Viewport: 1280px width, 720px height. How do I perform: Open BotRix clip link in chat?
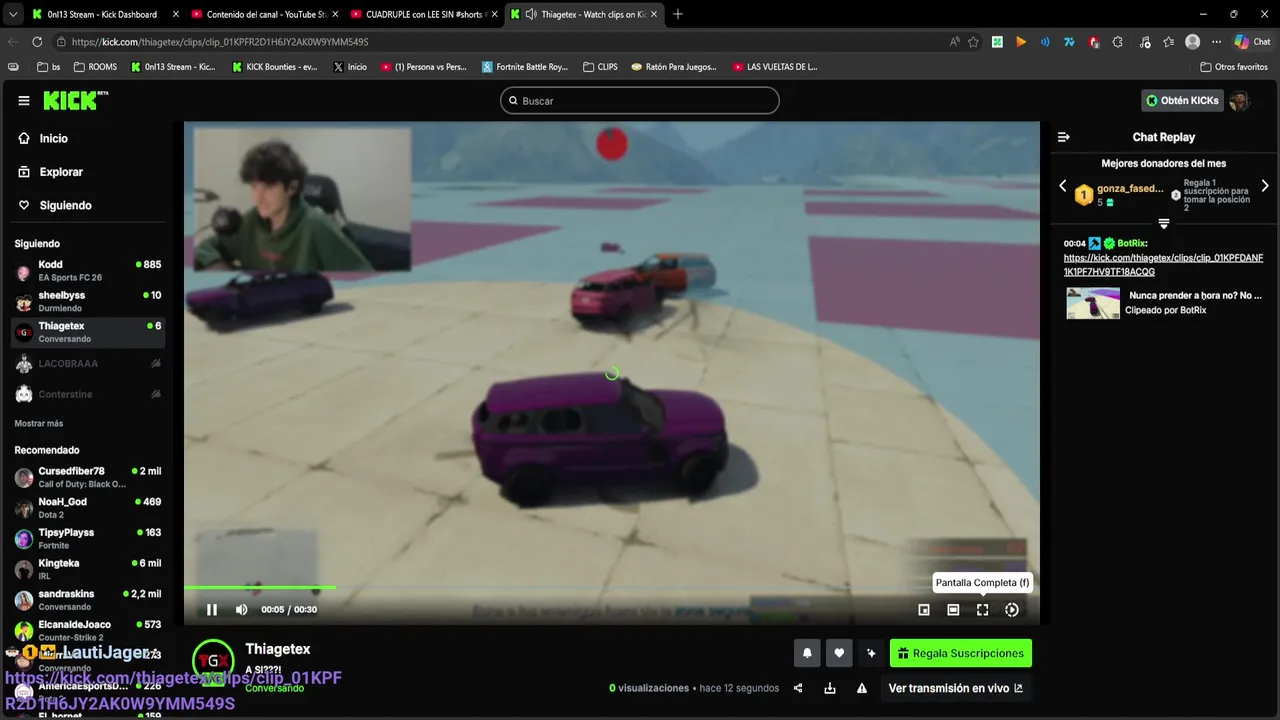tap(1163, 264)
